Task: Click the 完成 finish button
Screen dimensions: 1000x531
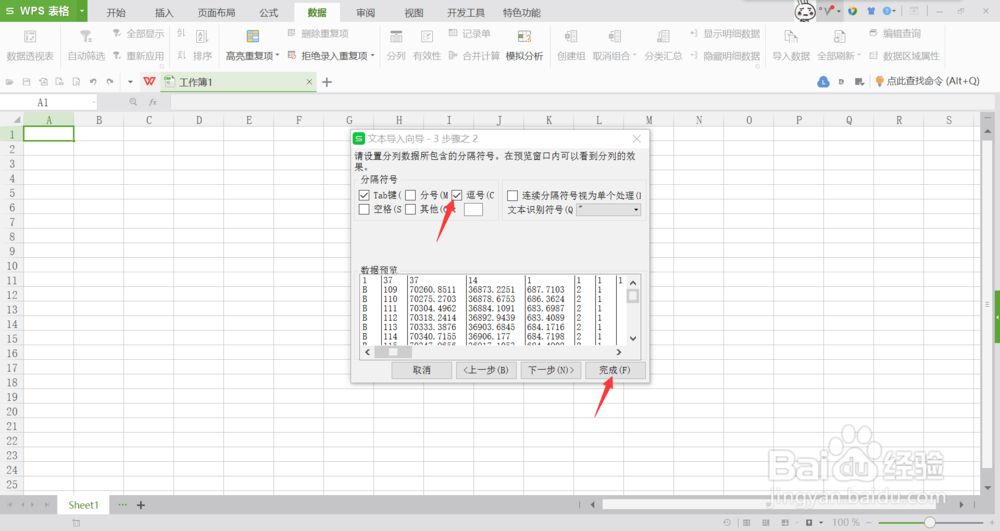Action: [615, 370]
